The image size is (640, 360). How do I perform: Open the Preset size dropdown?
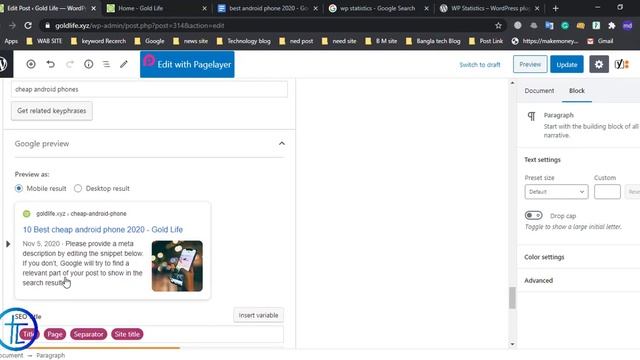[556, 191]
